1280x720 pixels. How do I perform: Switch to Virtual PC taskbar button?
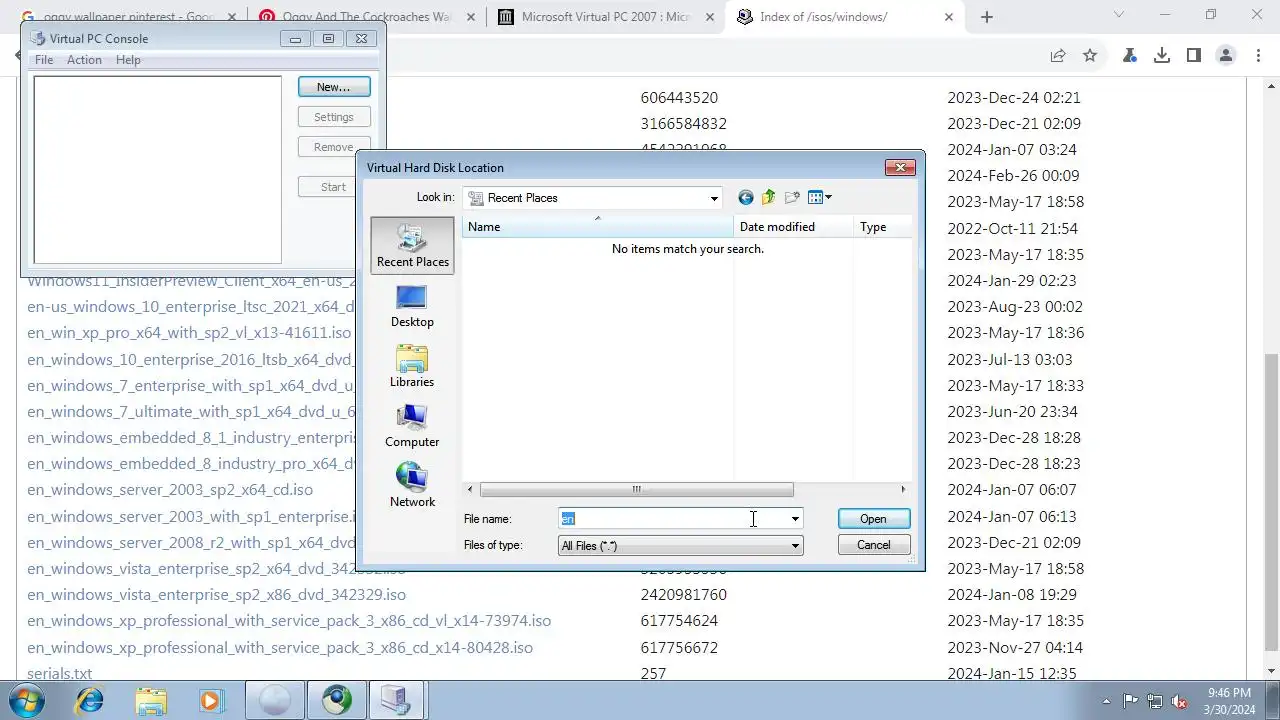click(396, 700)
